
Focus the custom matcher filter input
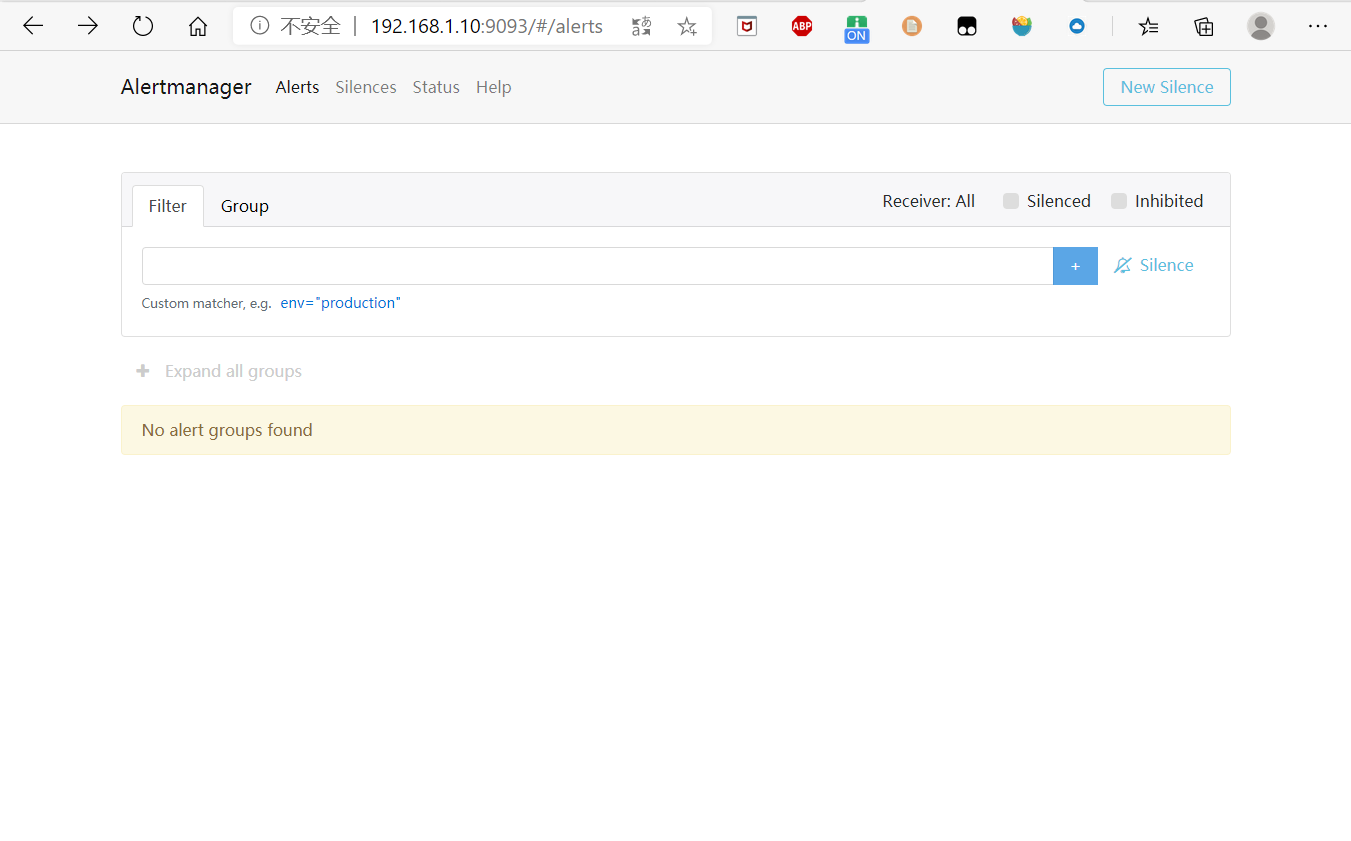[x=597, y=266]
